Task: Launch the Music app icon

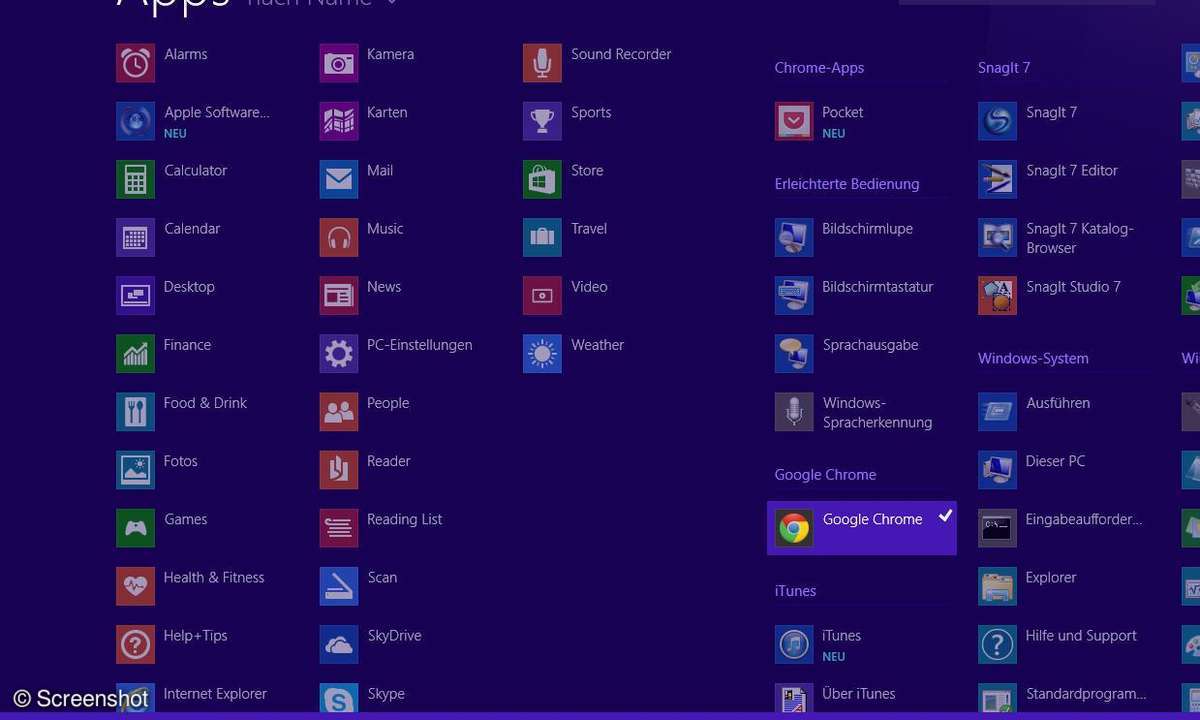Action: pos(339,237)
